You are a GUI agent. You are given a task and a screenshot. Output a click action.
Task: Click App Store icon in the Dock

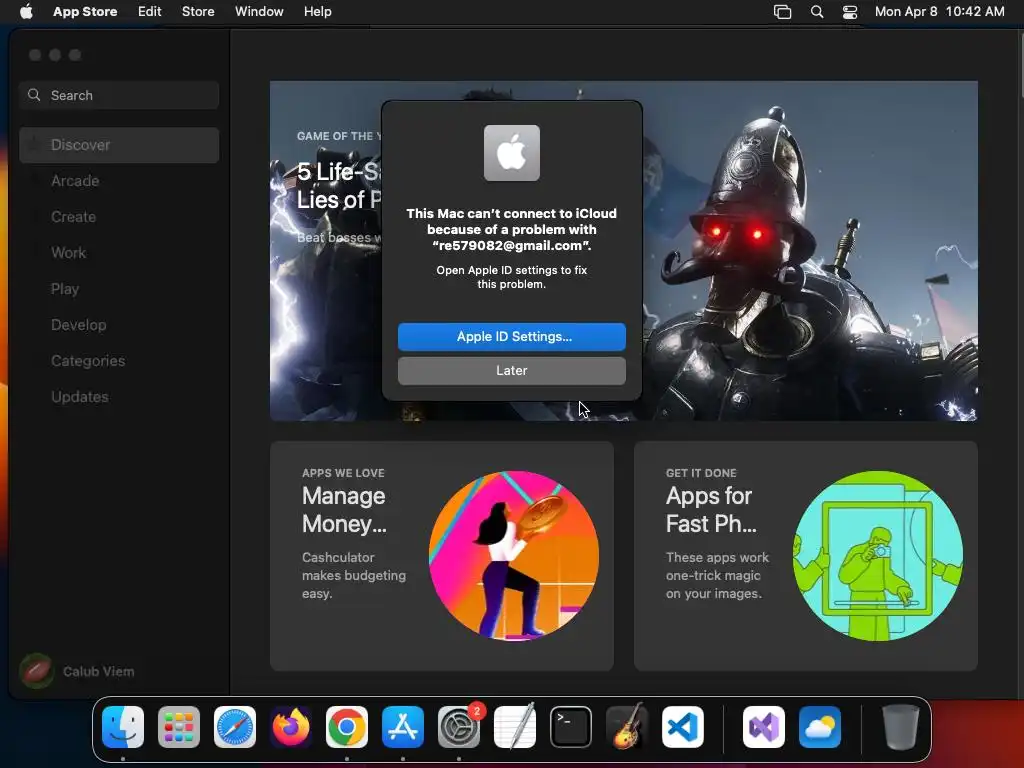[403, 727]
